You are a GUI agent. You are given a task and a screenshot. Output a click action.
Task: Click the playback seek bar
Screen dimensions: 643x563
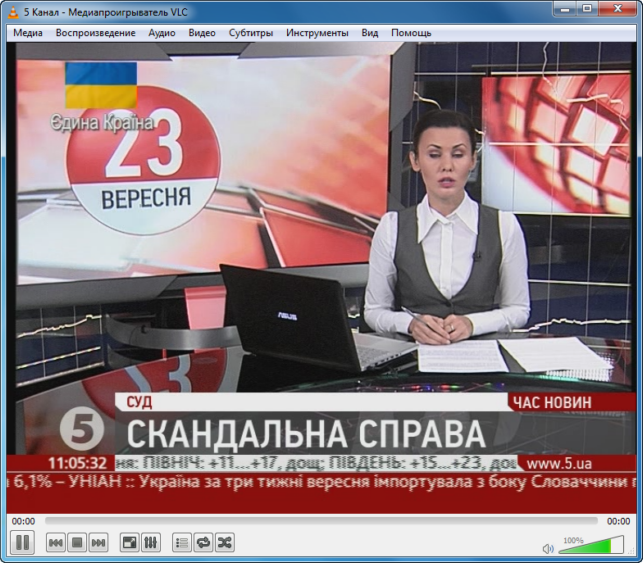[x=321, y=521]
